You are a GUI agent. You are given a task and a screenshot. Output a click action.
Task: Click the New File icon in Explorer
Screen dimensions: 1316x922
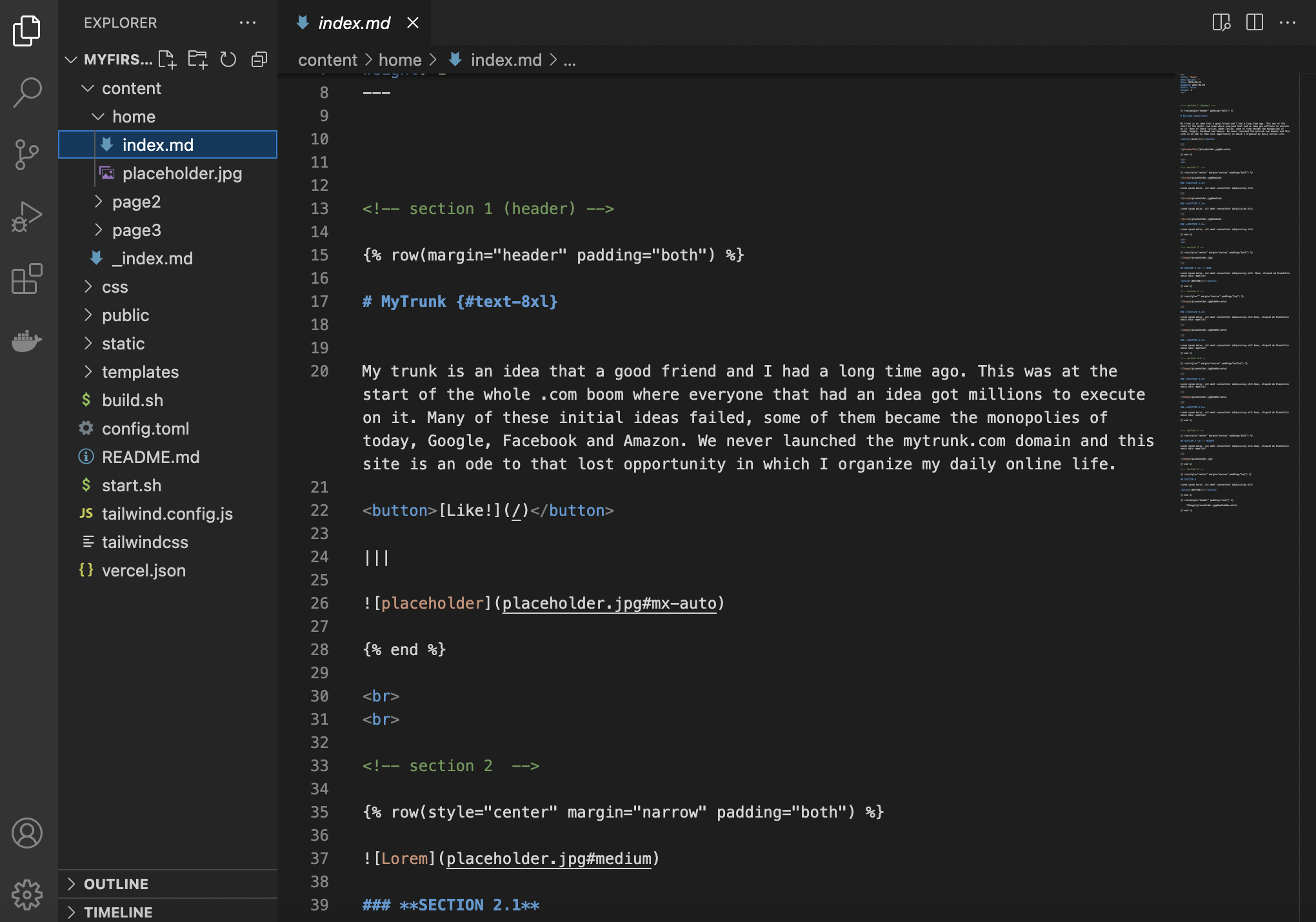click(x=167, y=59)
